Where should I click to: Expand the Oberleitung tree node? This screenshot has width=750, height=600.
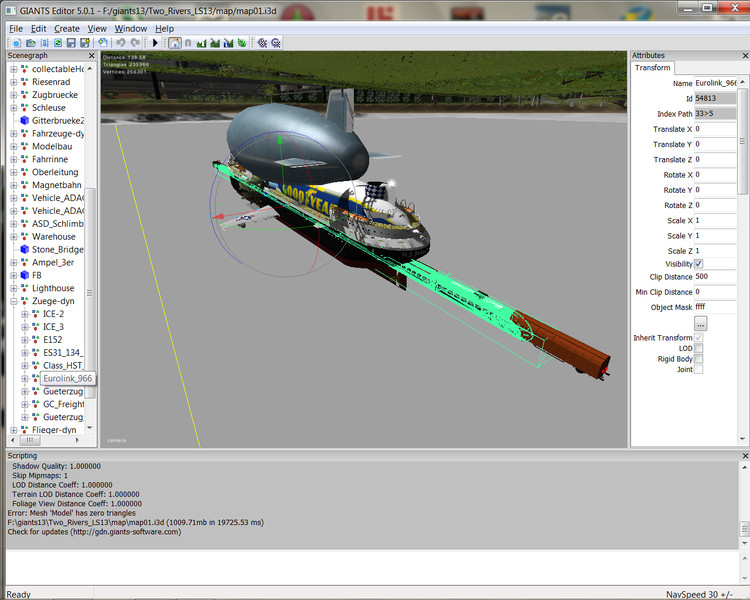(x=13, y=172)
